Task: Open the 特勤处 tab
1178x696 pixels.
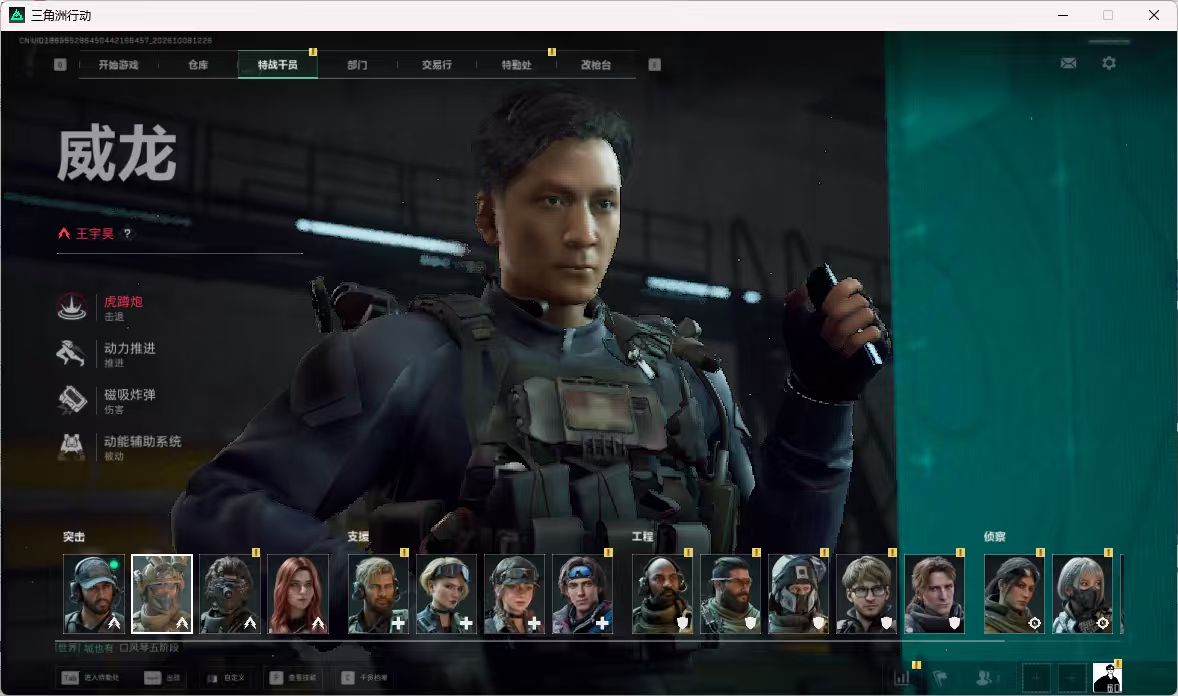Action: point(517,65)
